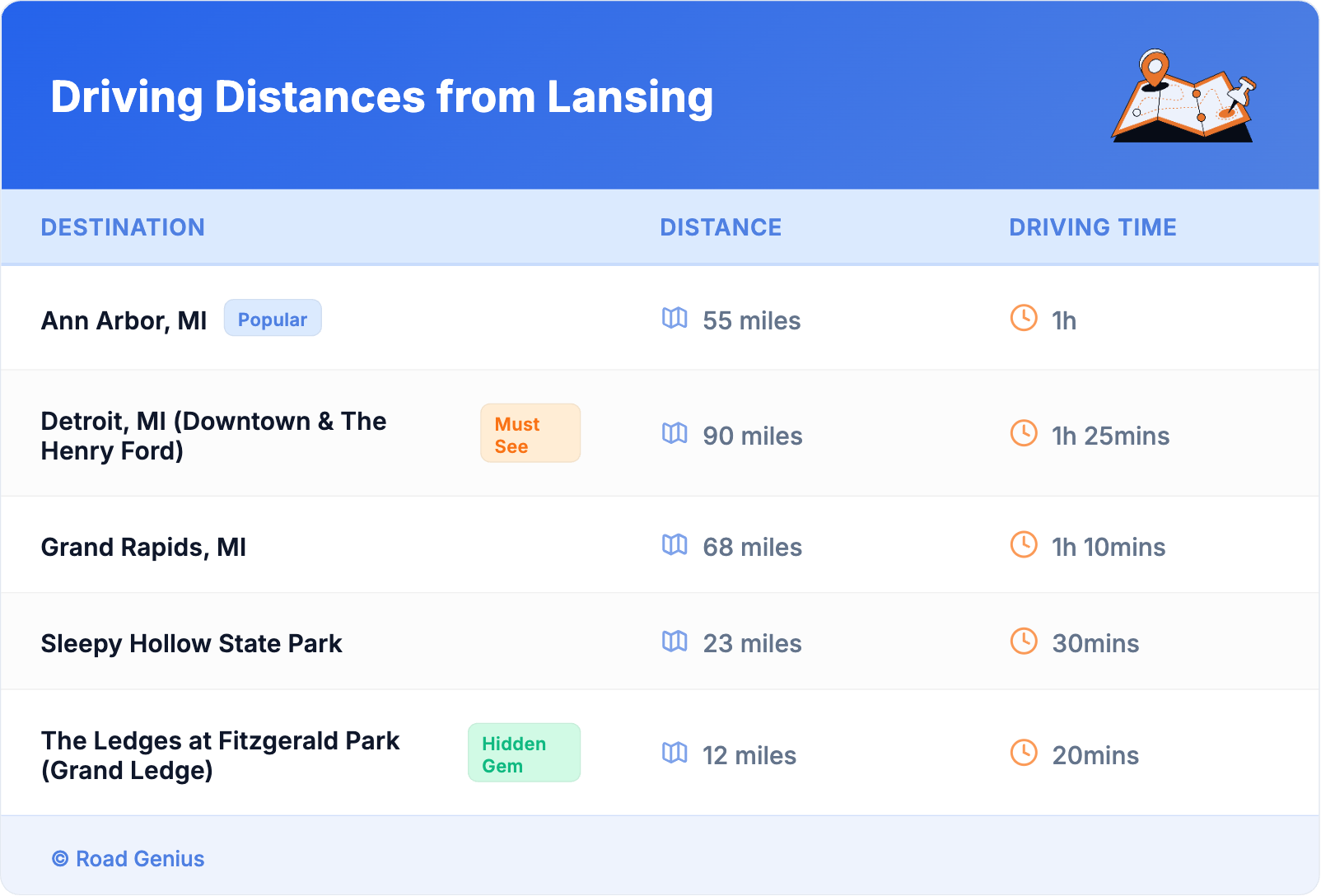Select the Grand Rapids, MI destination
The width and height of the screenshot is (1321, 896).
pos(143,548)
